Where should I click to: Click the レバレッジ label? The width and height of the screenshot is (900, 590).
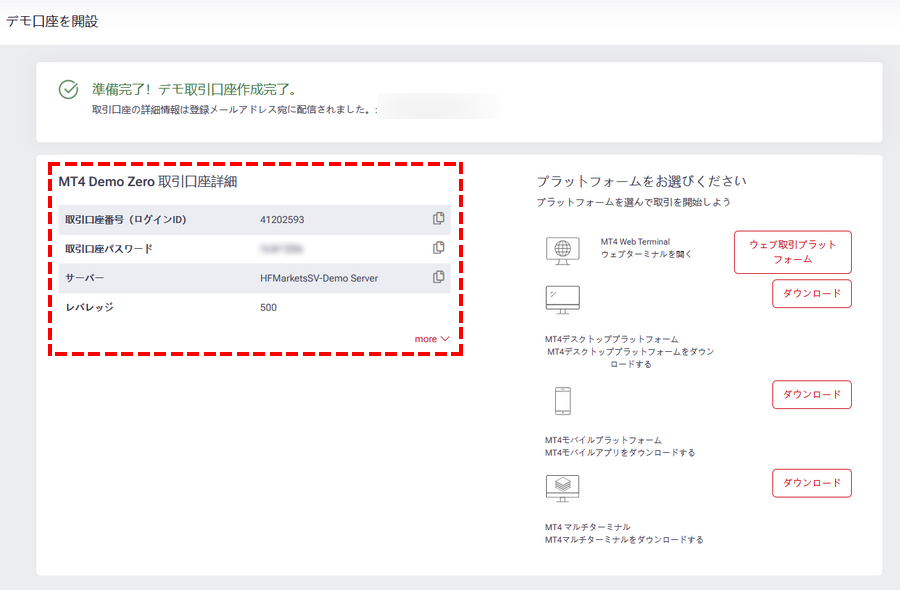click(x=89, y=308)
